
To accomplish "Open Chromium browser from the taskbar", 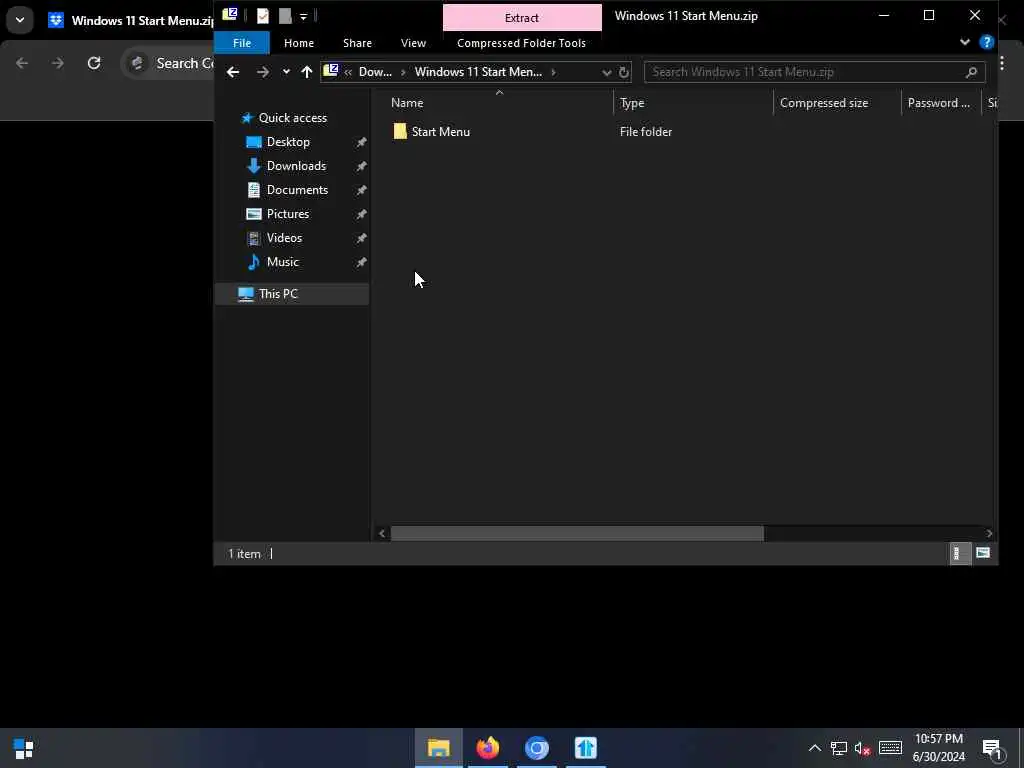I will pyautogui.click(x=537, y=748).
